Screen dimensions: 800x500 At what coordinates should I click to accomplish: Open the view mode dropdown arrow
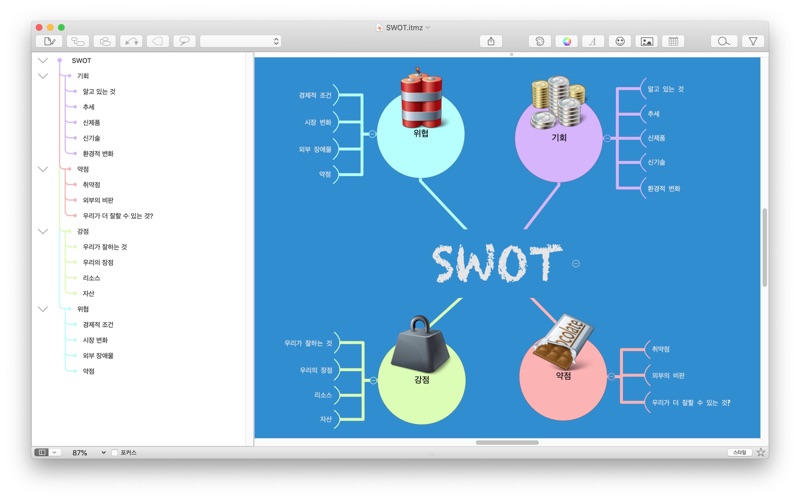point(55,453)
